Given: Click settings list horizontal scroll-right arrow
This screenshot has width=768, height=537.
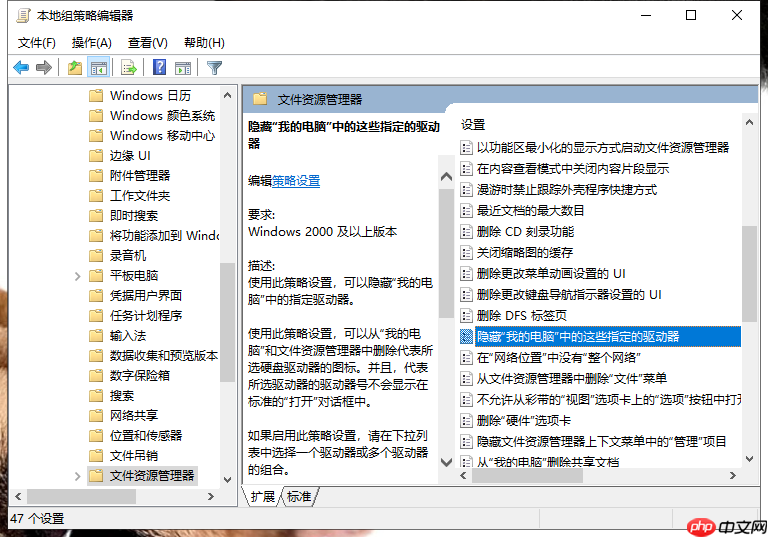Looking at the screenshot, I should coord(733,475).
